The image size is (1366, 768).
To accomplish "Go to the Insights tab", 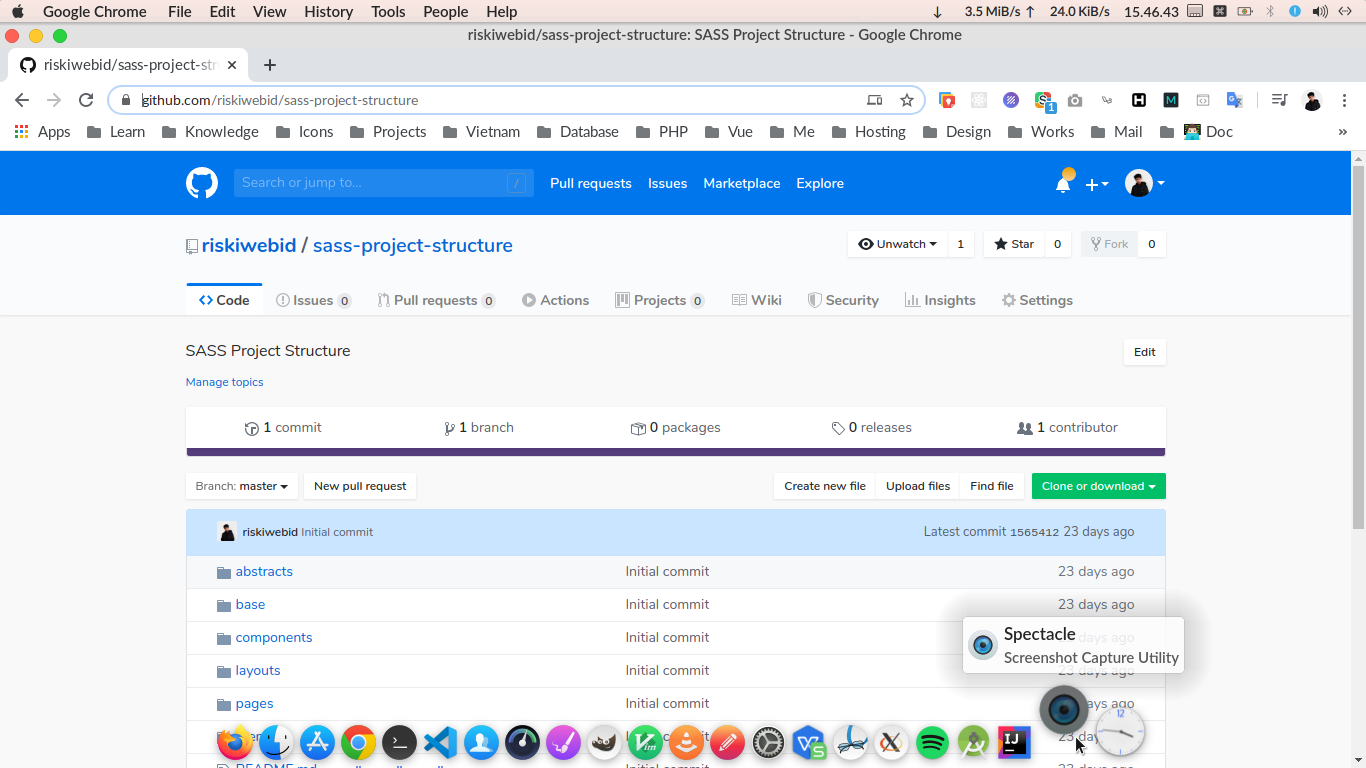I will [x=940, y=300].
